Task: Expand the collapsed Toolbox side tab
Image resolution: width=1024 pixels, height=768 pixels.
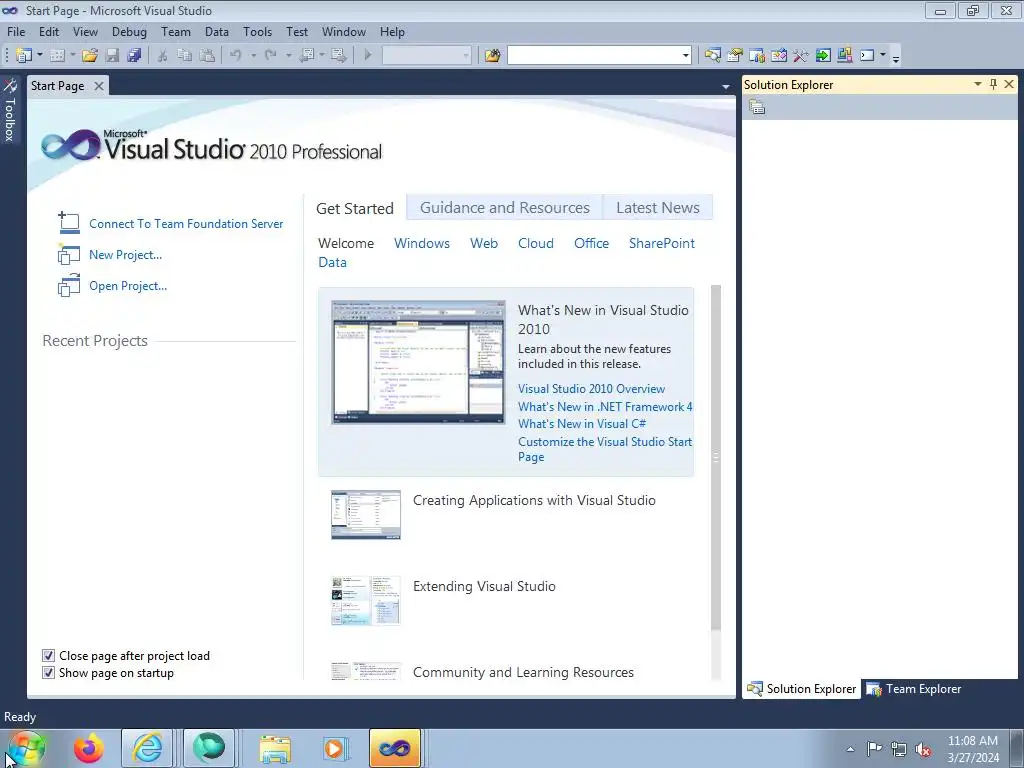Action: click(10, 110)
